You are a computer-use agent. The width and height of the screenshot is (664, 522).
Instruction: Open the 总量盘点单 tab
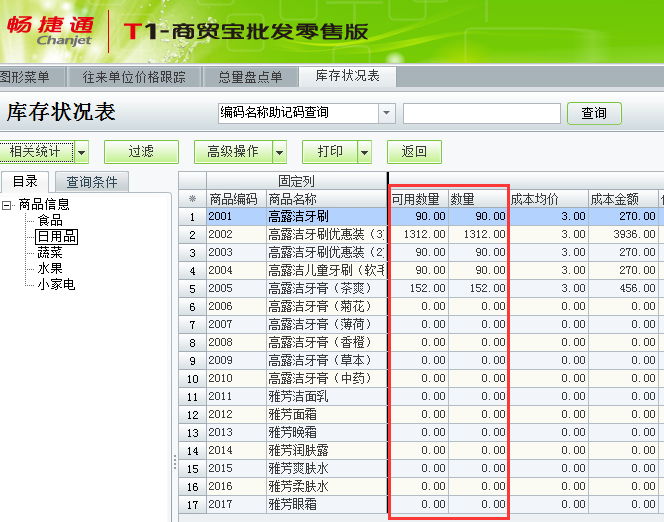tap(250, 77)
